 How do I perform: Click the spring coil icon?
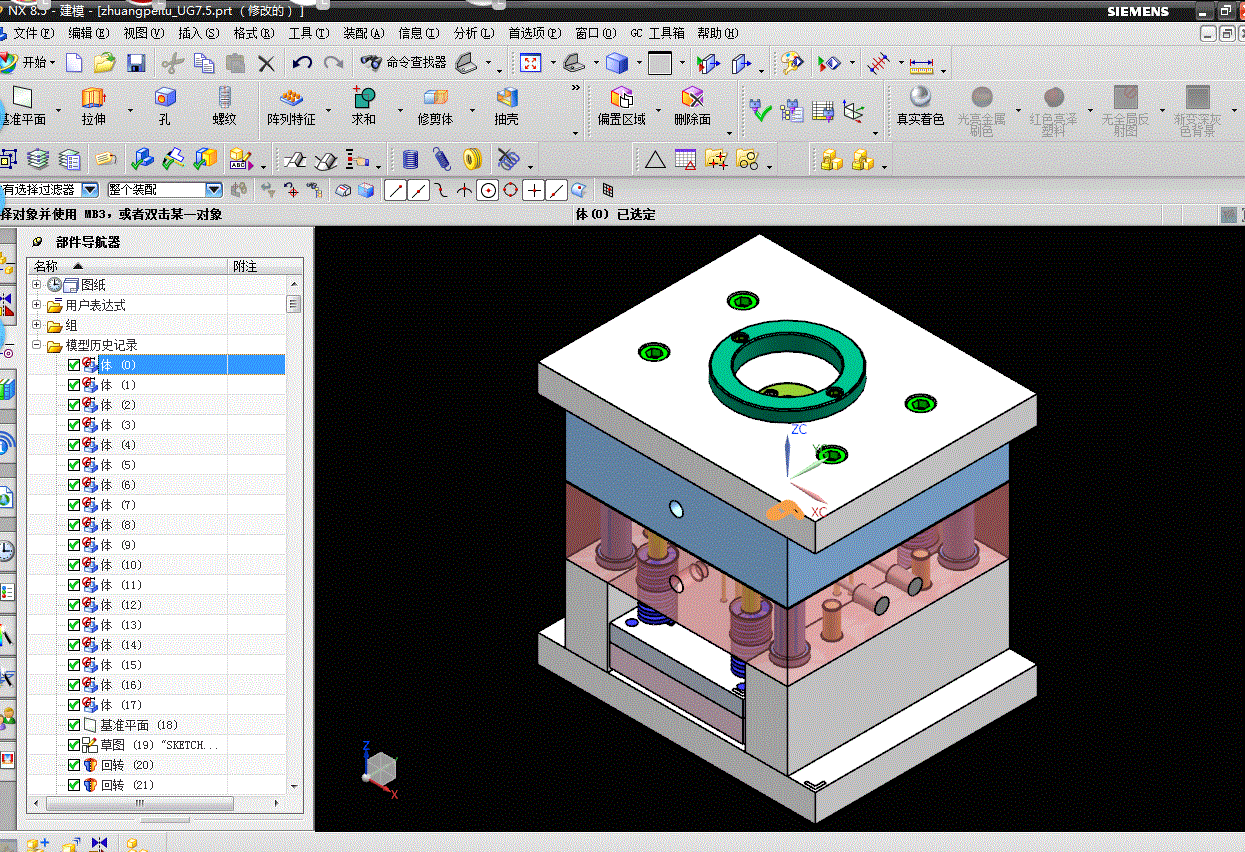pyautogui.click(x=441, y=159)
